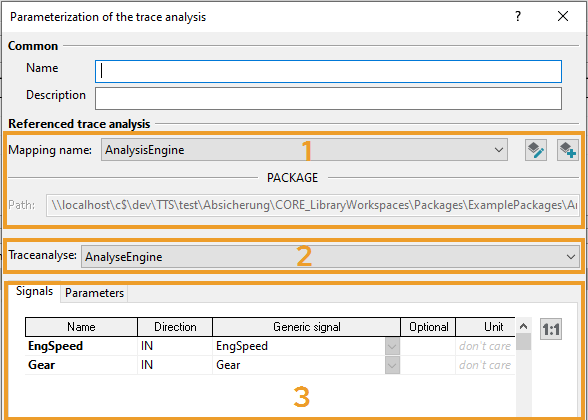The width and height of the screenshot is (588, 420).
Task: Click the don't care unit for Gear
Action: click(485, 365)
